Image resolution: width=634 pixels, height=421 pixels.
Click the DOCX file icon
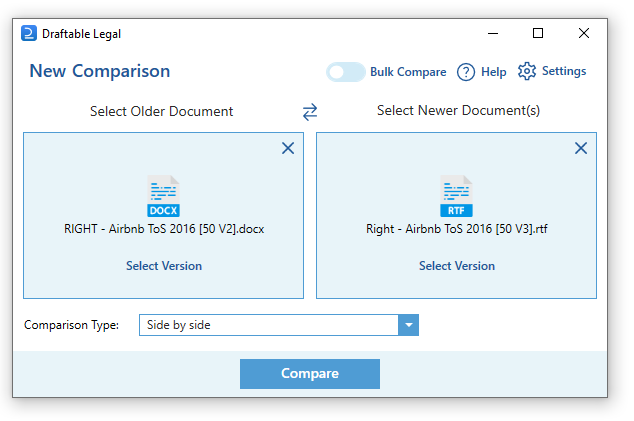163,196
